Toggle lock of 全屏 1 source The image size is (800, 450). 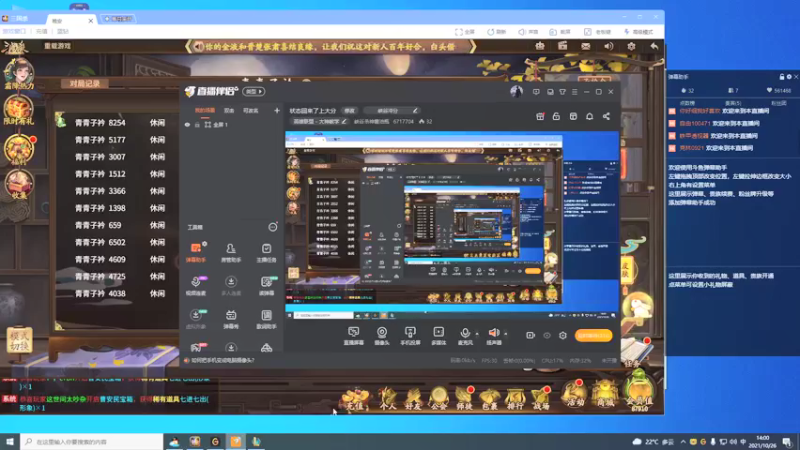pos(197,124)
